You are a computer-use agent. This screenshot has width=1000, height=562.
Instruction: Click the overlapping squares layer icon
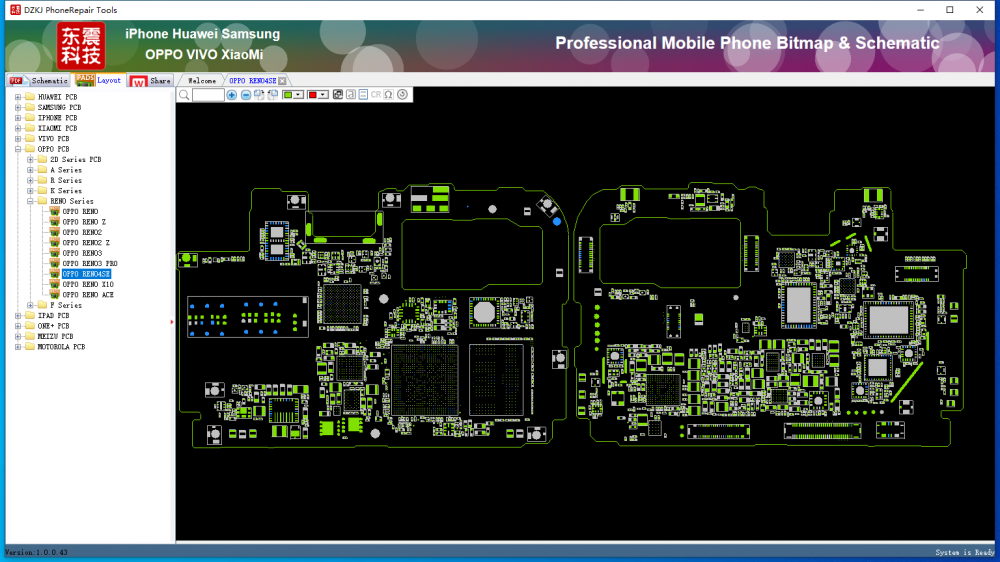[338, 95]
